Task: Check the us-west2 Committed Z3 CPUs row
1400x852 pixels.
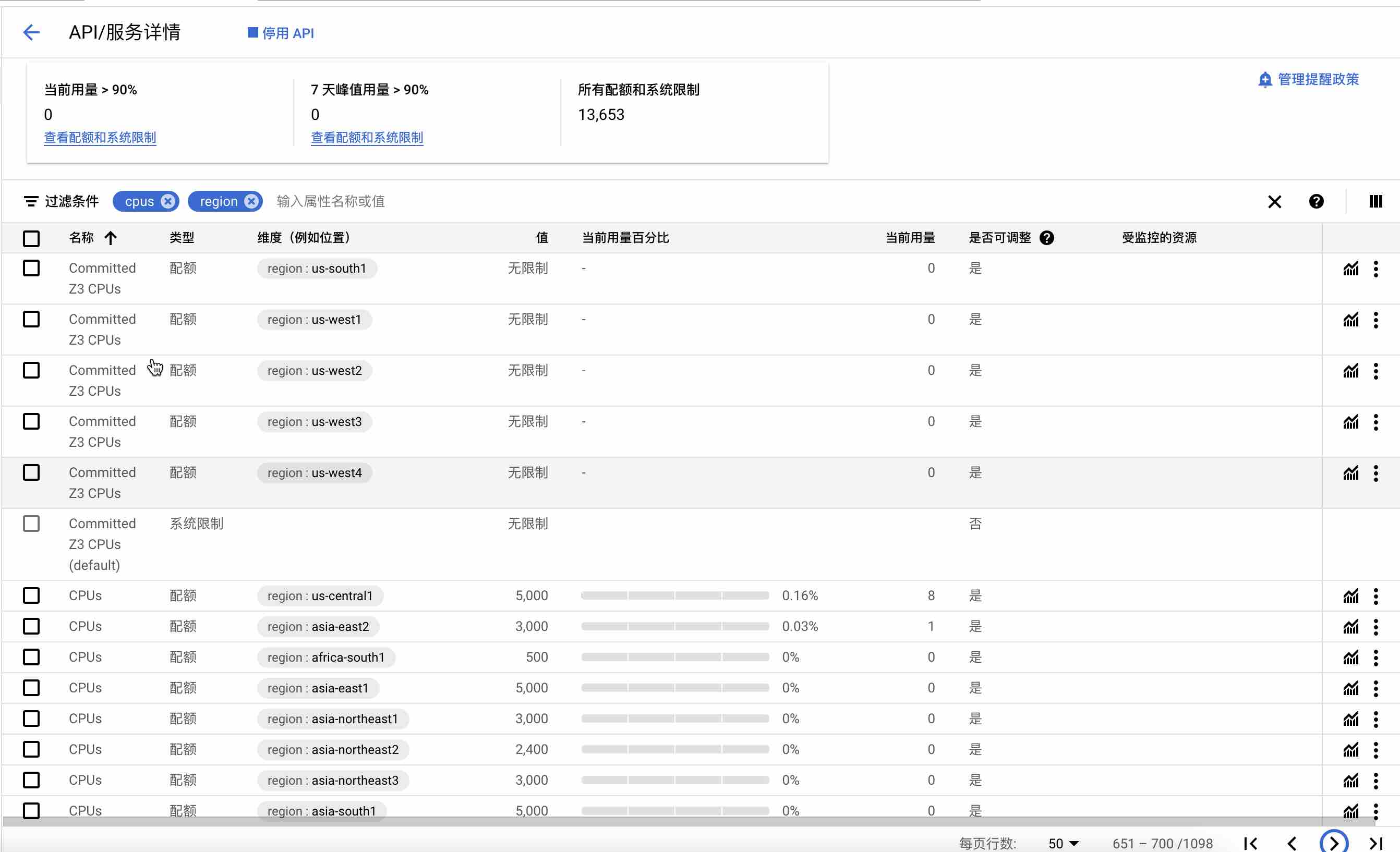Action: click(x=31, y=370)
